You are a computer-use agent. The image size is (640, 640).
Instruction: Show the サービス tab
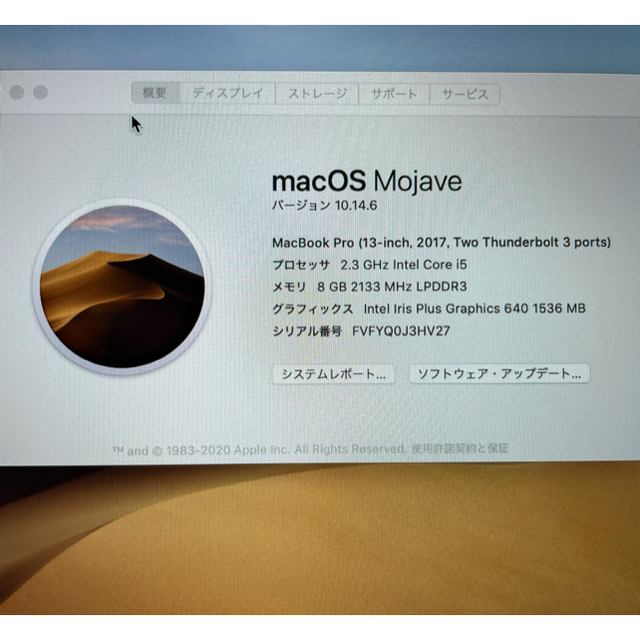[465, 94]
